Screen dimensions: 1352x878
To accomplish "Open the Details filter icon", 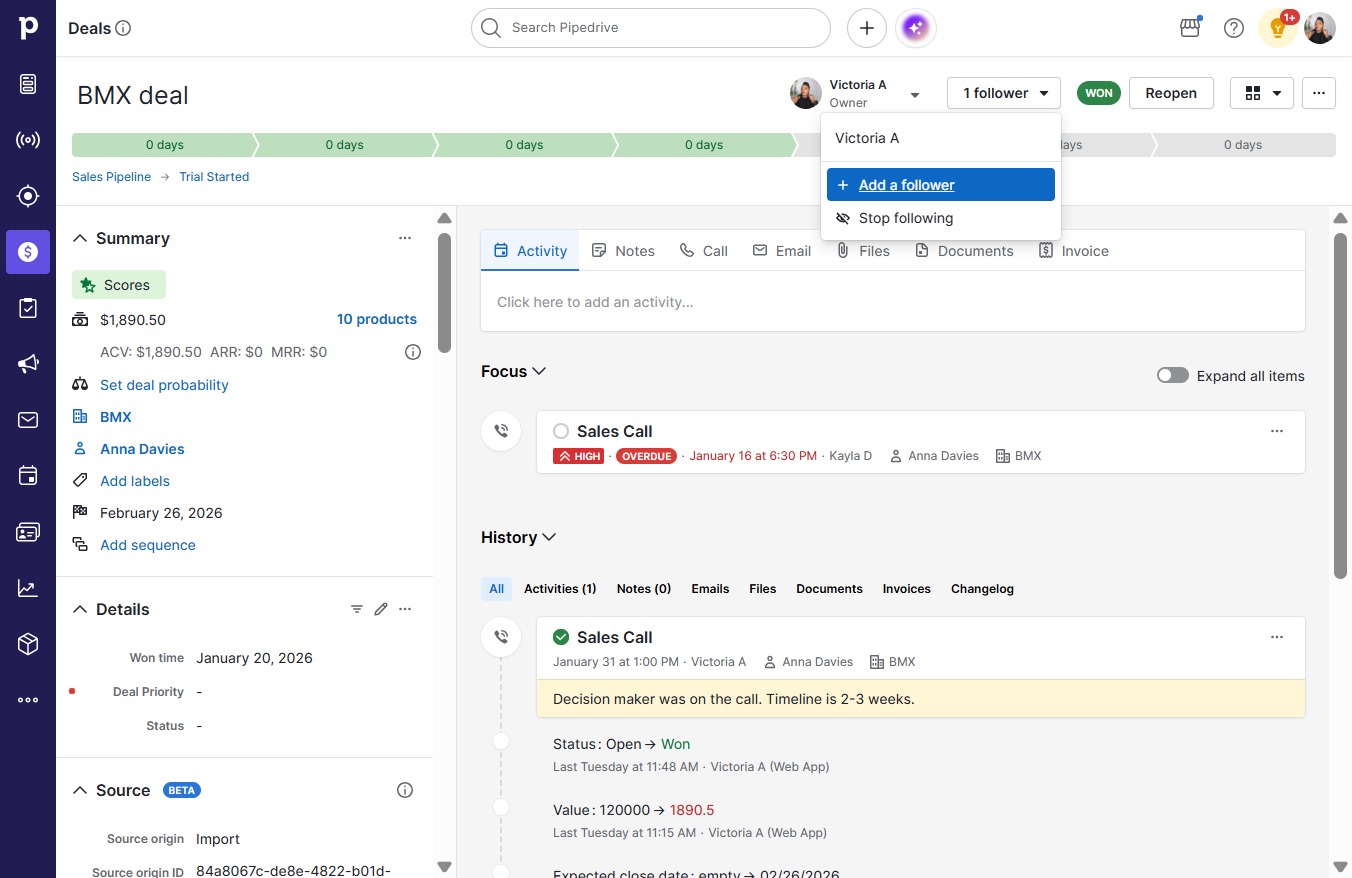I will 357,609.
